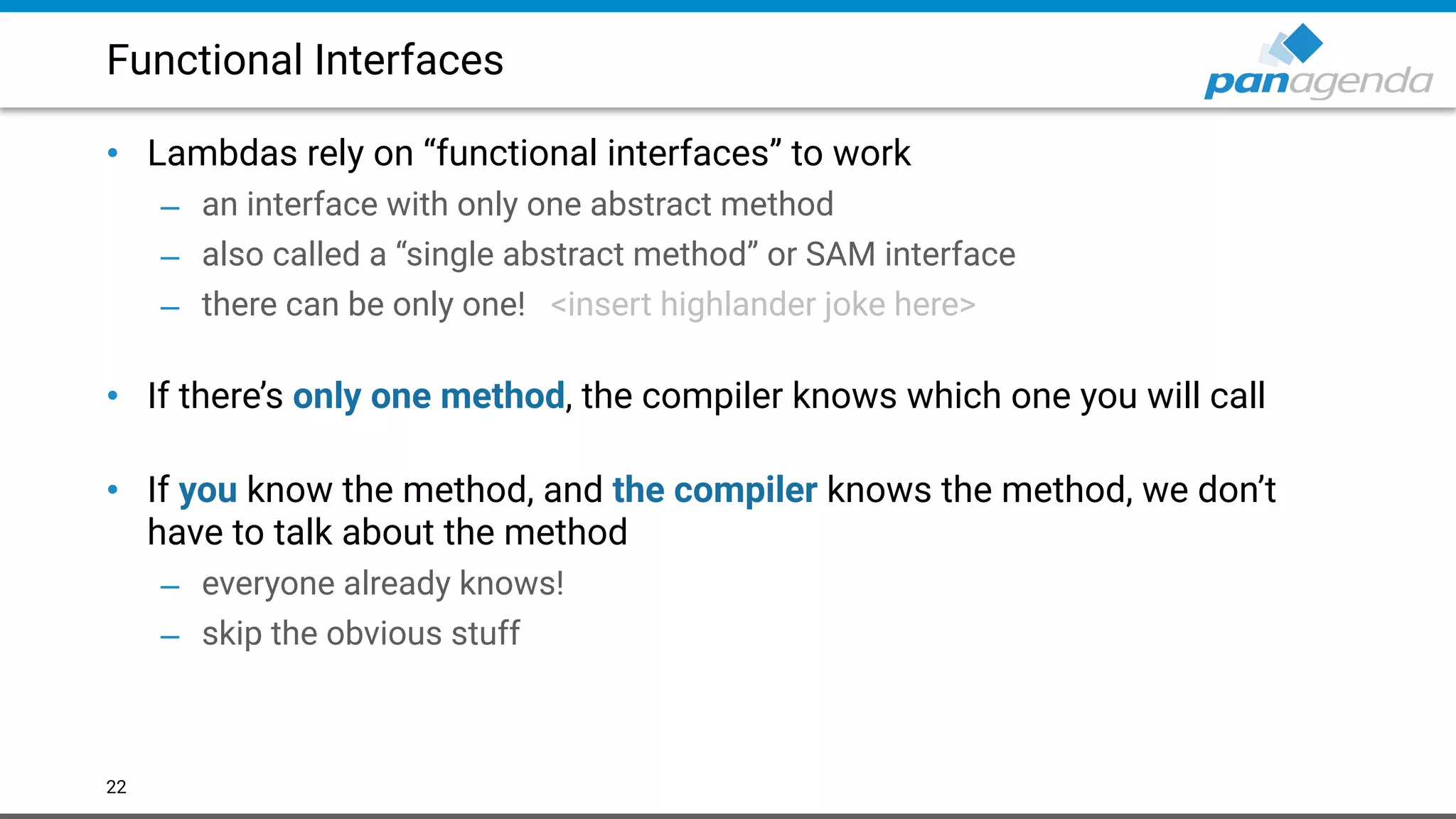
Task: Click the line "Lambdas rely on functional interfaces"
Action: click(529, 153)
